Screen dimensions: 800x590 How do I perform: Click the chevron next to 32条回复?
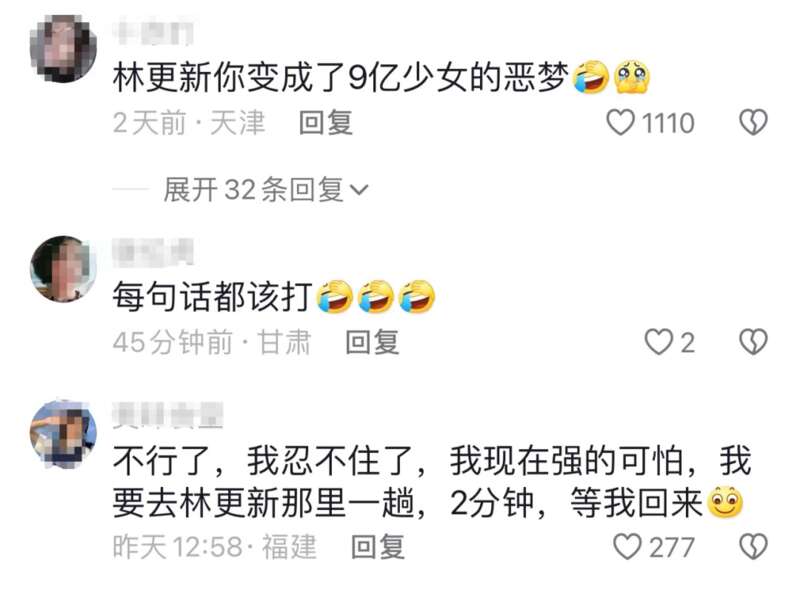[359, 190]
